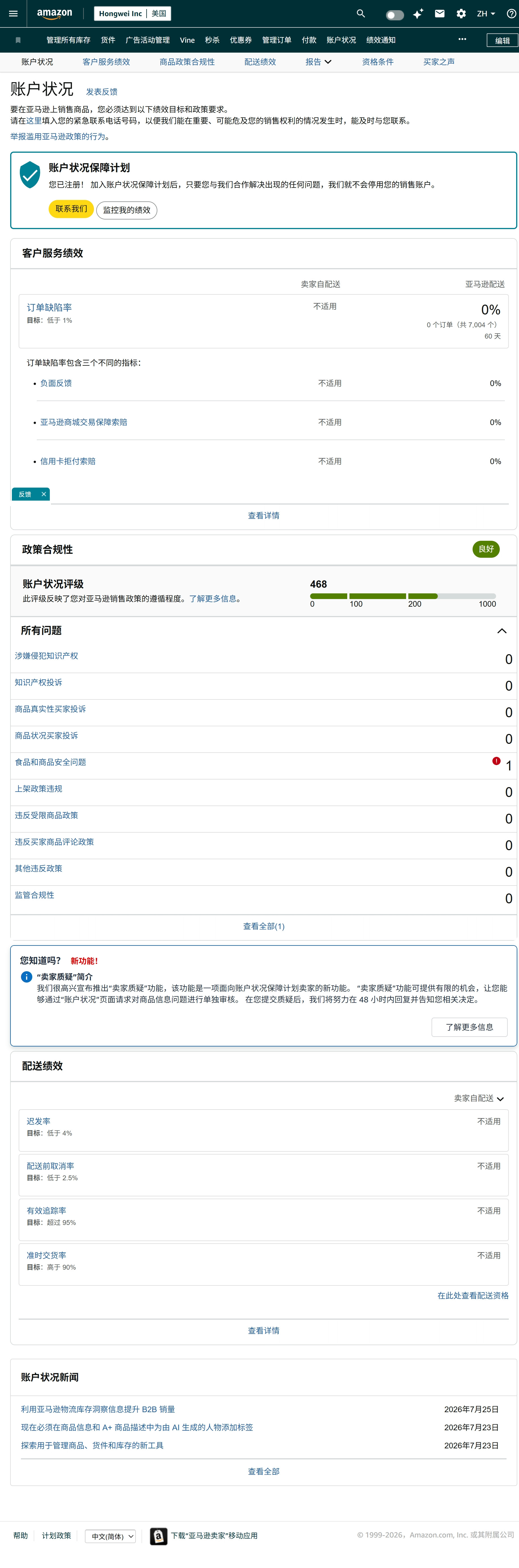This screenshot has width=519, height=1568.
Task: Open 优惠券 in the navigation bar
Action: pyautogui.click(x=241, y=40)
